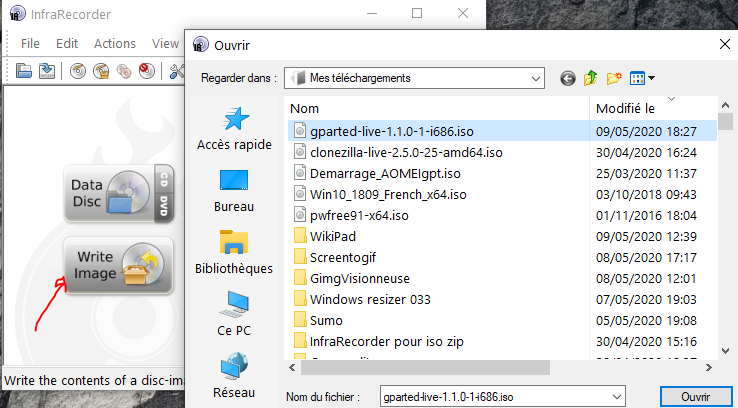This screenshot has width=738, height=408.
Task: Select the Sumo folder
Action: click(x=326, y=320)
